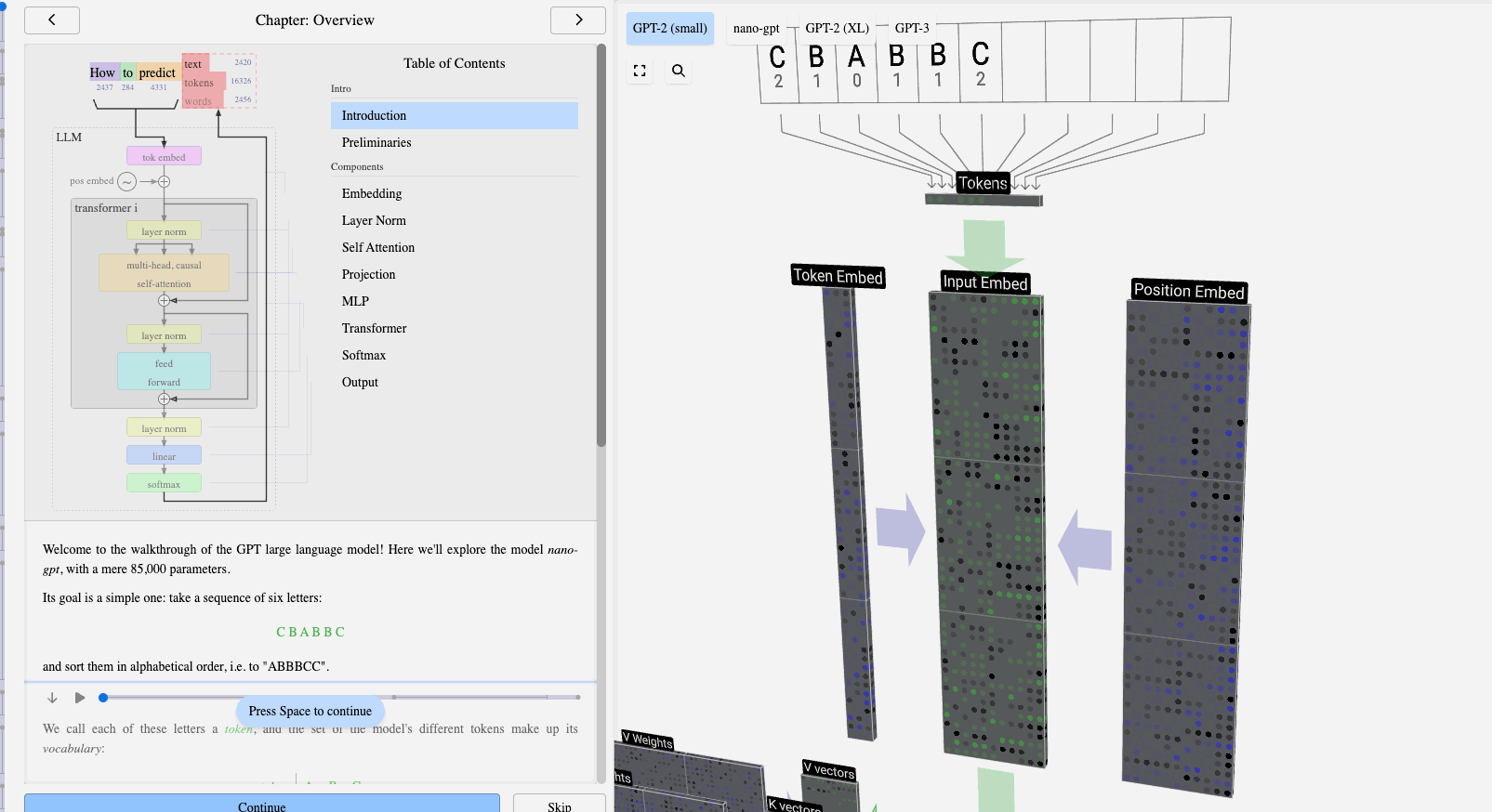This screenshot has height=812, width=1492.
Task: Open the Softmax chapter entry
Action: [363, 355]
